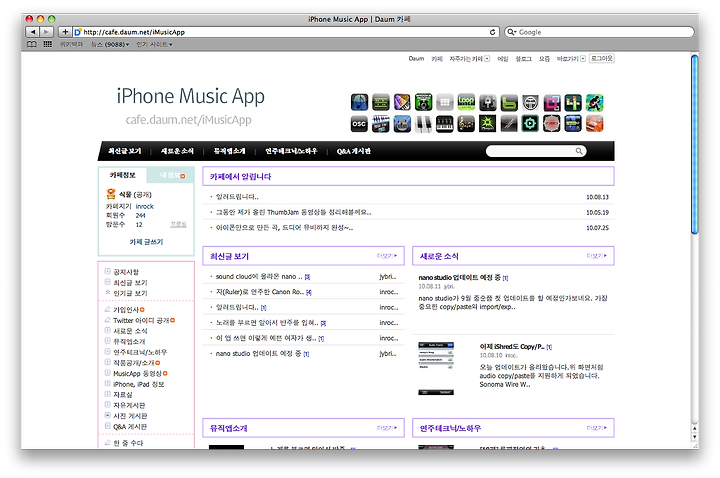Click the blue vertical scrollbar thumb
720x478 pixels.
tap(695, 144)
